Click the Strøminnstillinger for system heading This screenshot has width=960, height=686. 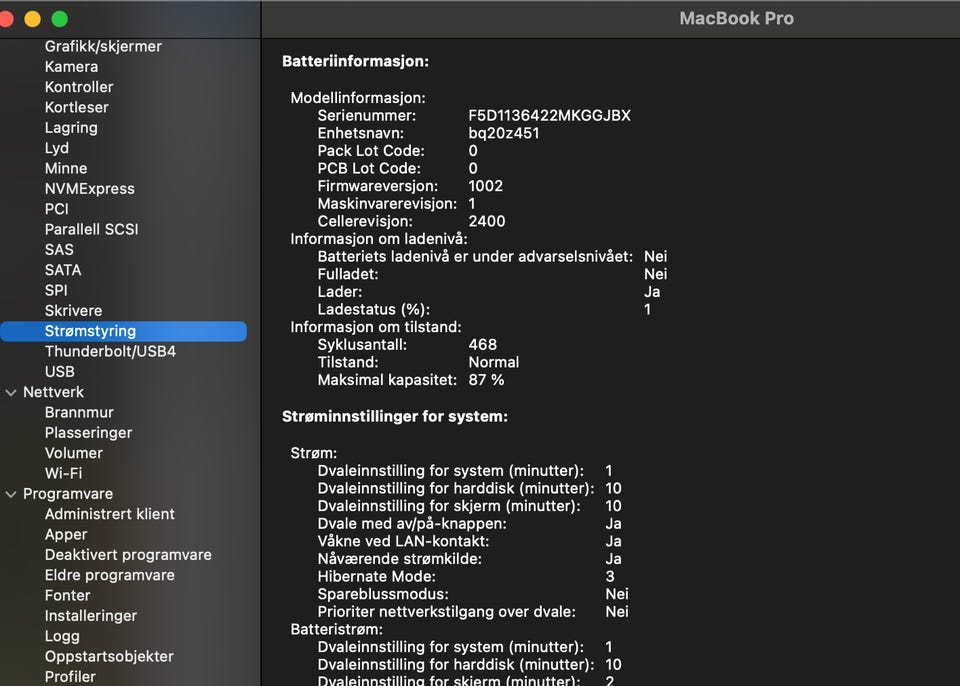coord(395,416)
